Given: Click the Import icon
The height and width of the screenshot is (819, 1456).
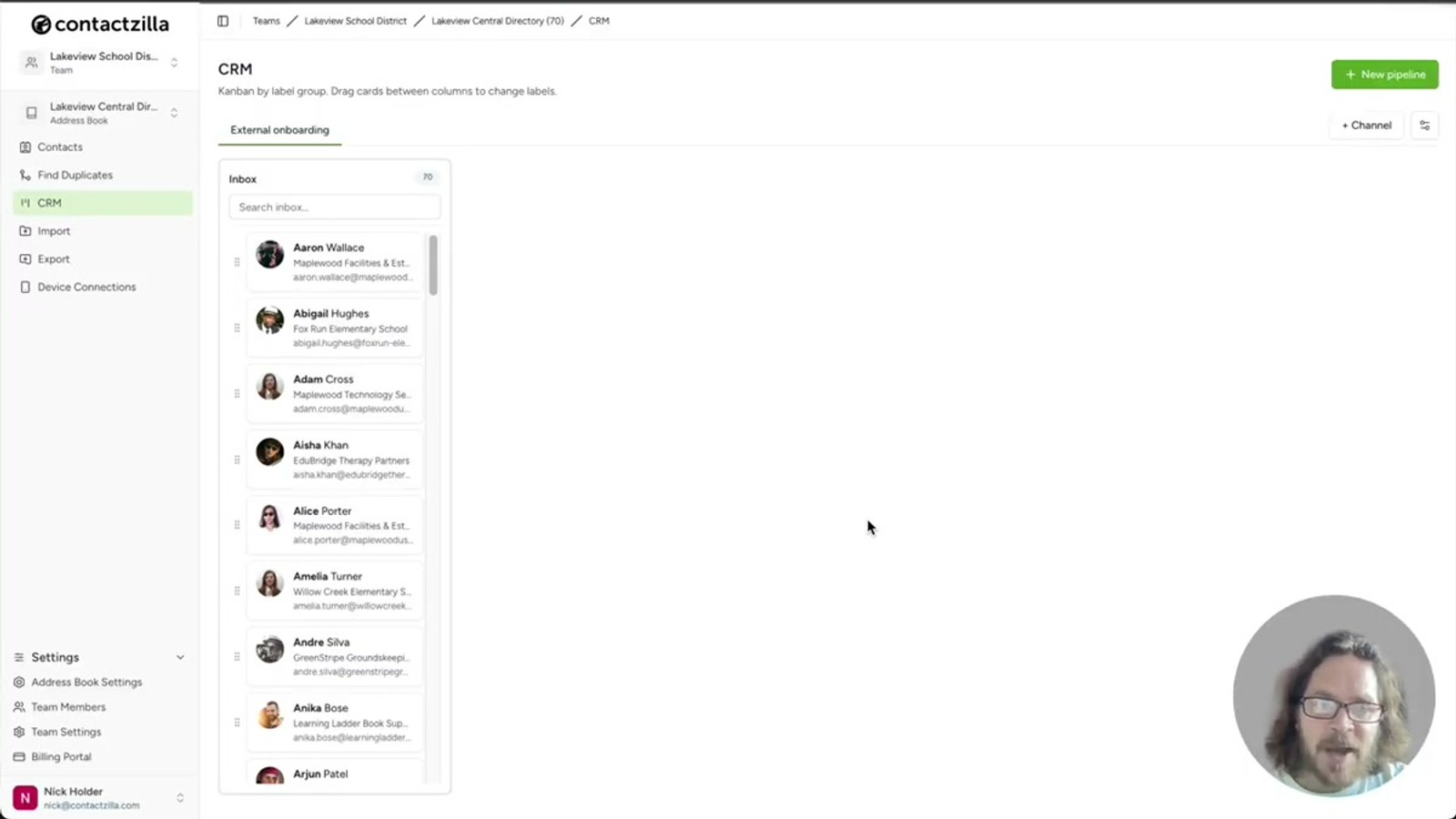Looking at the screenshot, I should [25, 231].
